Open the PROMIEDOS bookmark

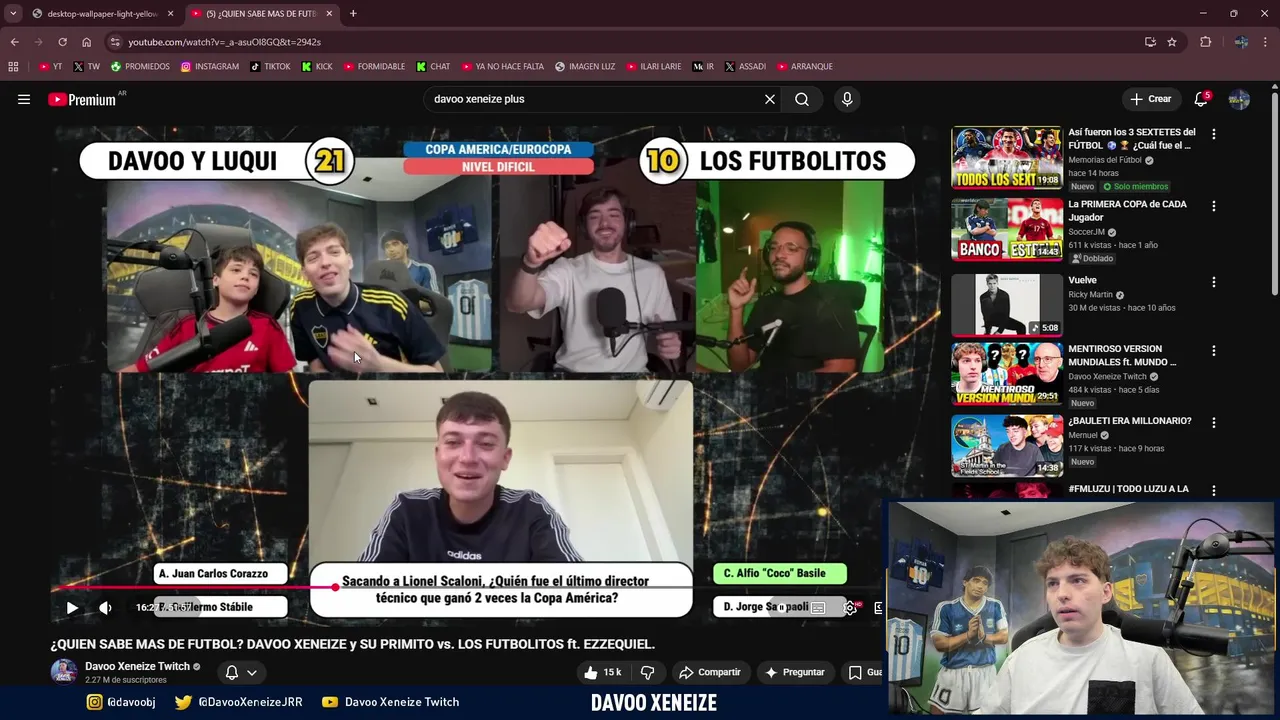click(140, 67)
